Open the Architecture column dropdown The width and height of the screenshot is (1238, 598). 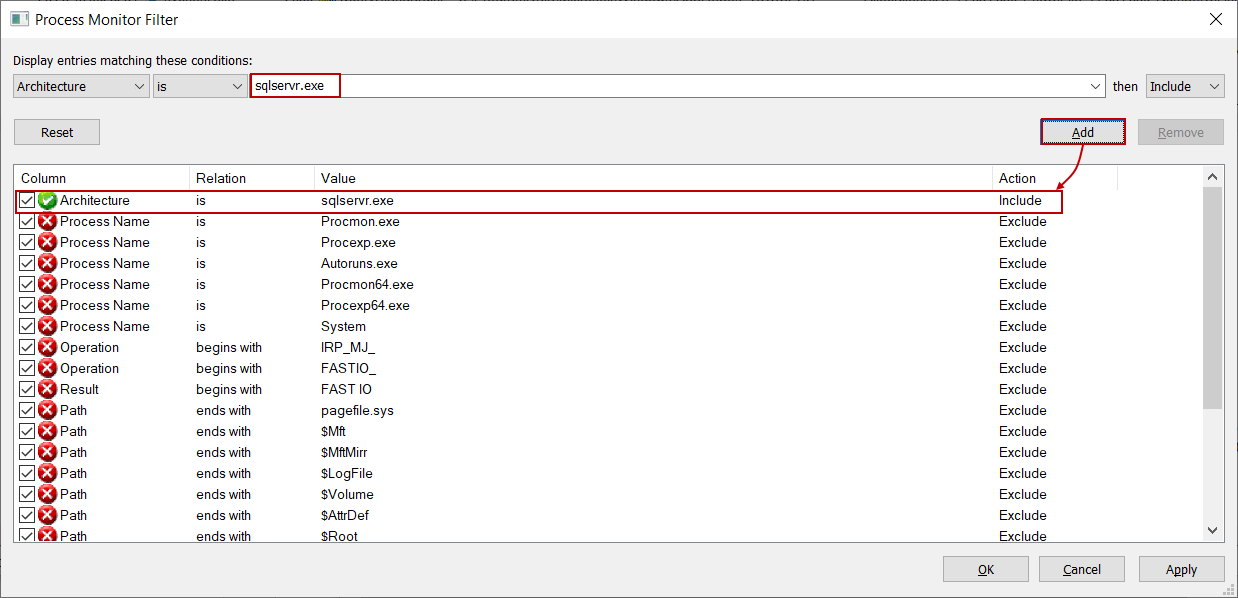point(82,87)
